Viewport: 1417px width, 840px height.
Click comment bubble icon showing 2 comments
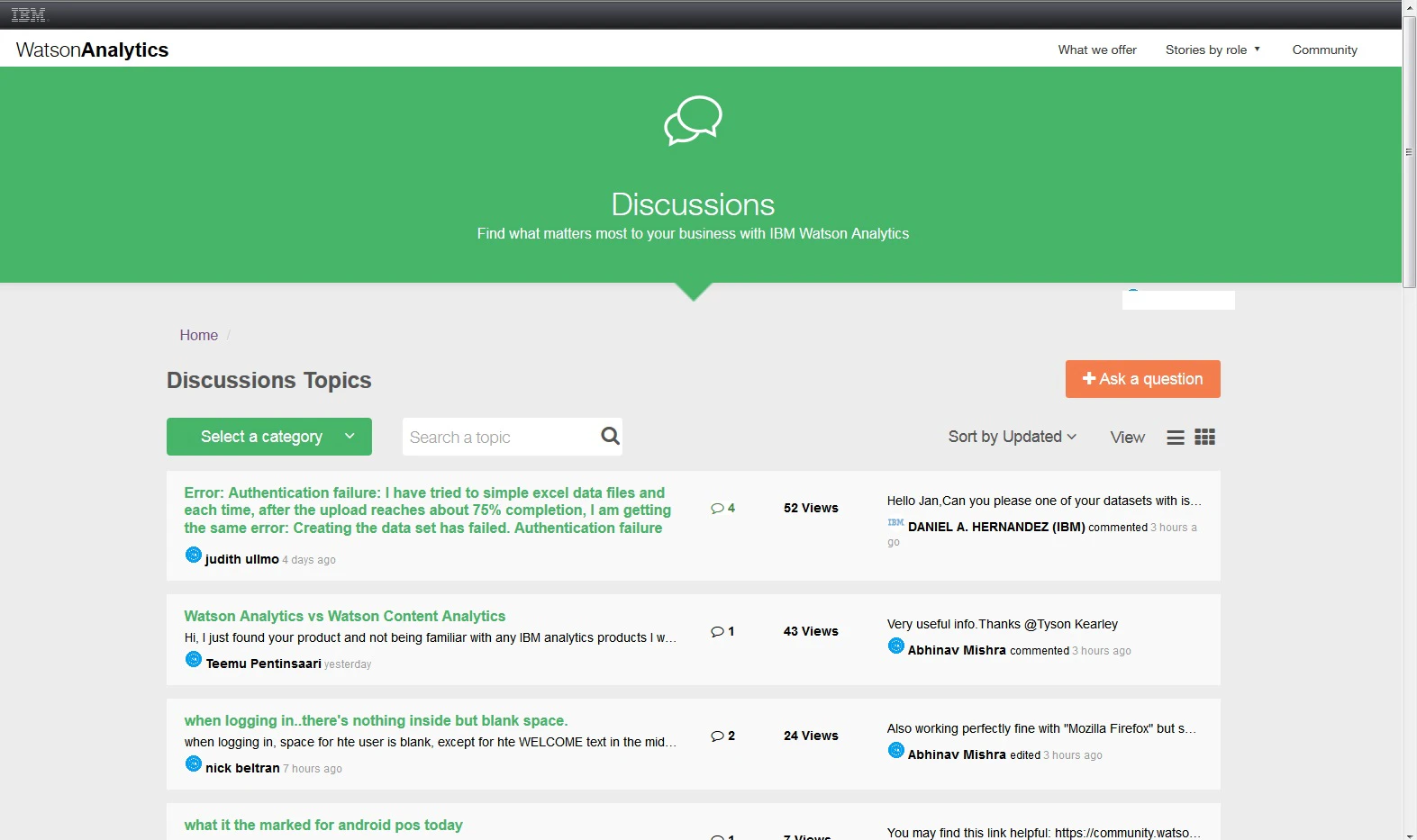(717, 736)
